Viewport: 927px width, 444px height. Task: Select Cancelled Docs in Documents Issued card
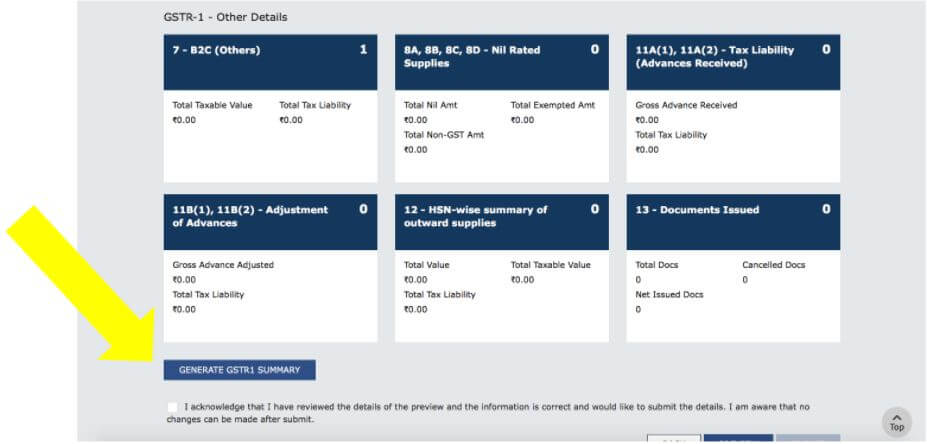773,265
